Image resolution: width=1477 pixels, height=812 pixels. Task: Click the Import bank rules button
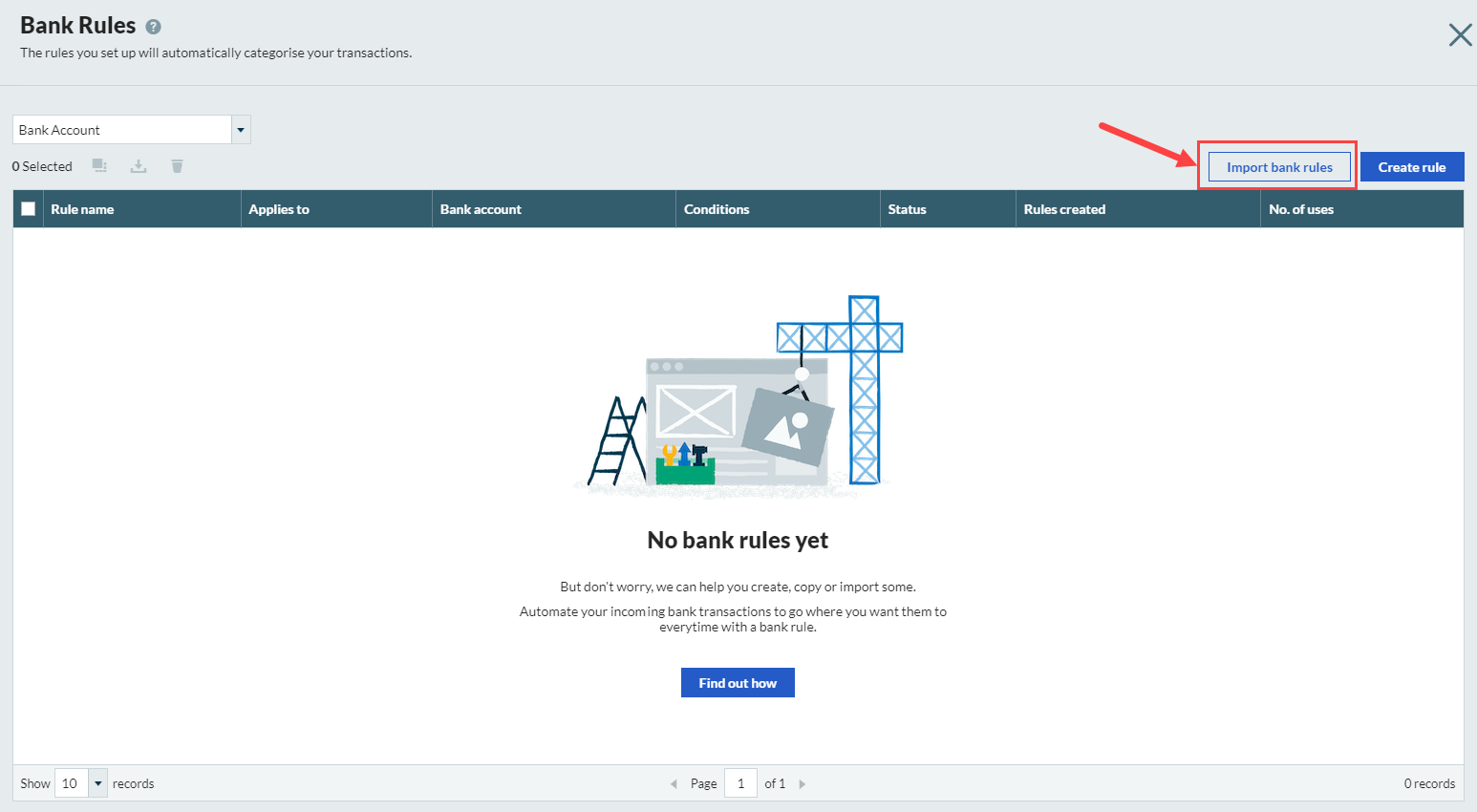pos(1279,167)
